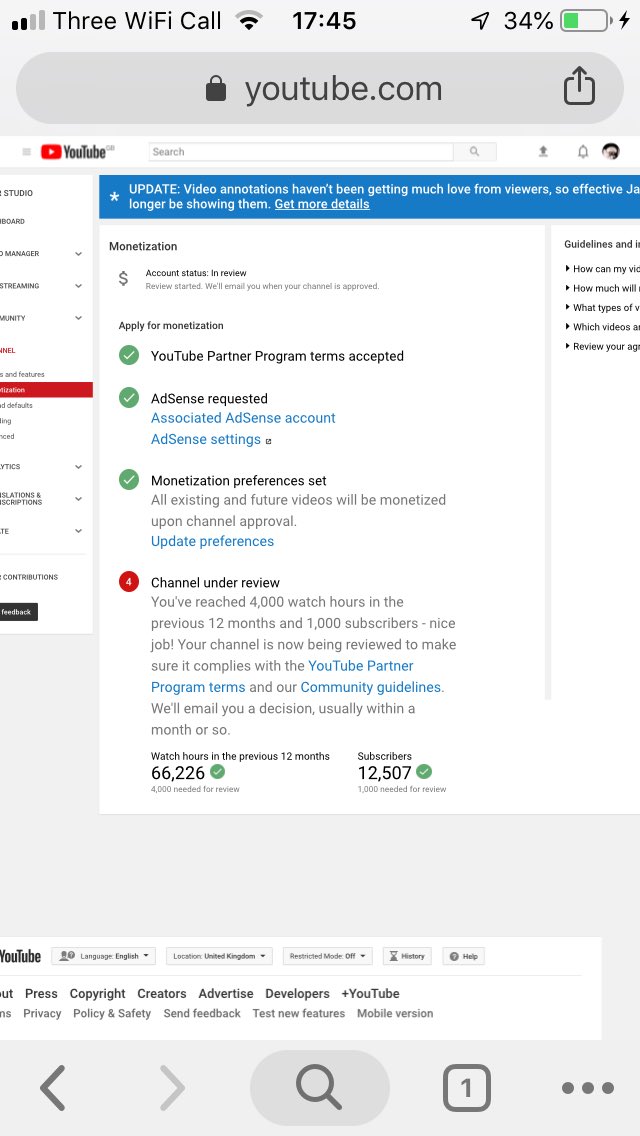This screenshot has width=640, height=1136.
Task: Click the dollar sign account status icon
Action: pos(123,278)
